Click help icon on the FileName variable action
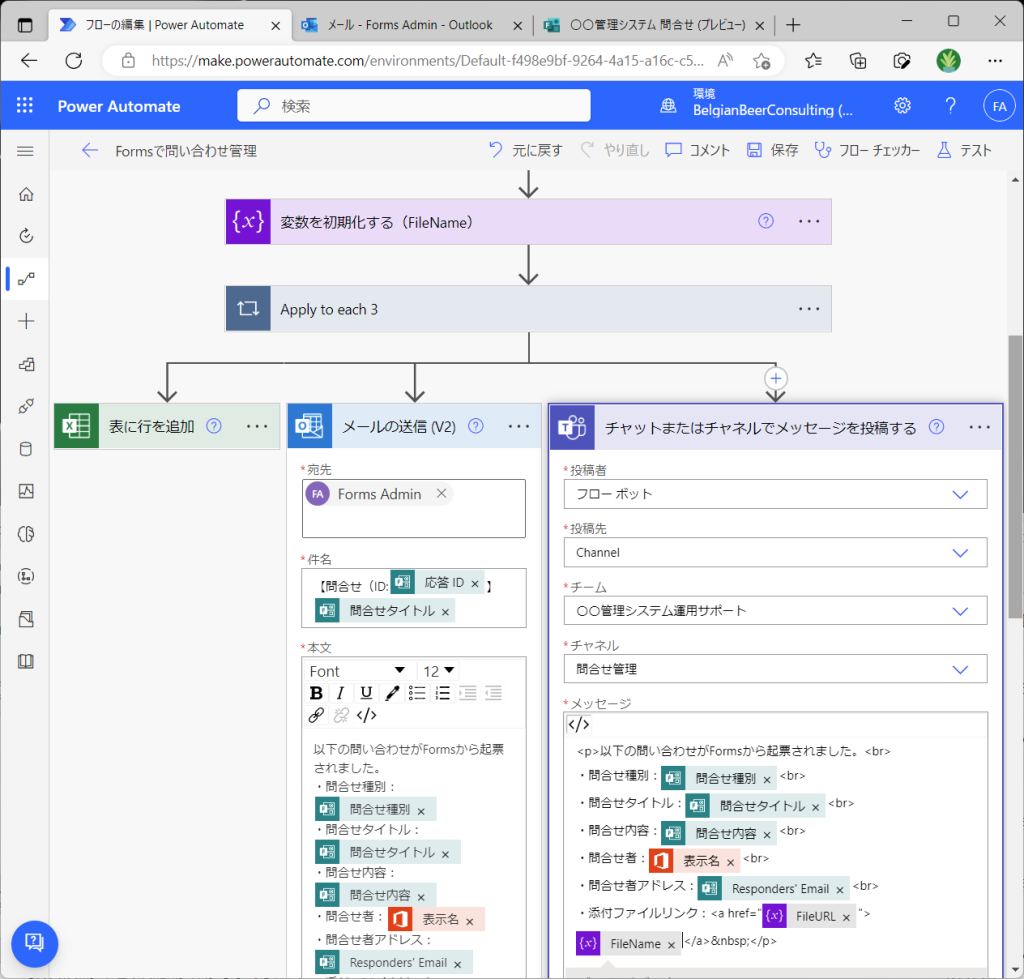The height and width of the screenshot is (979, 1024). click(765, 221)
